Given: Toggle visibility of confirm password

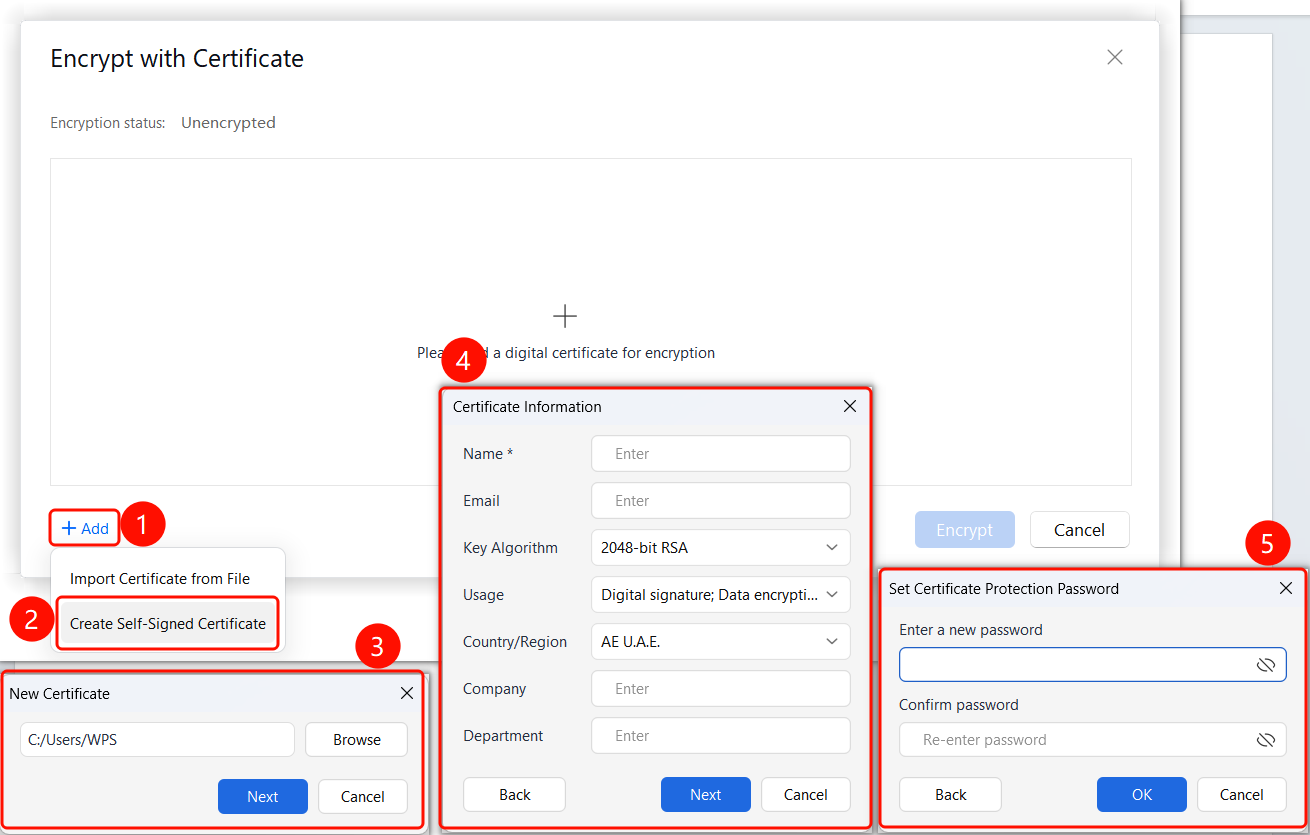Looking at the screenshot, I should click(x=1266, y=740).
